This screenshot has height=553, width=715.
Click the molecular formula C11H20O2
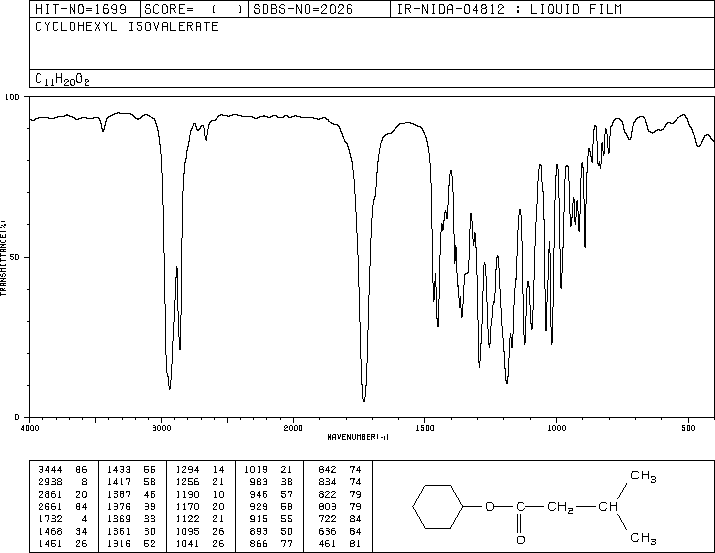62,79
